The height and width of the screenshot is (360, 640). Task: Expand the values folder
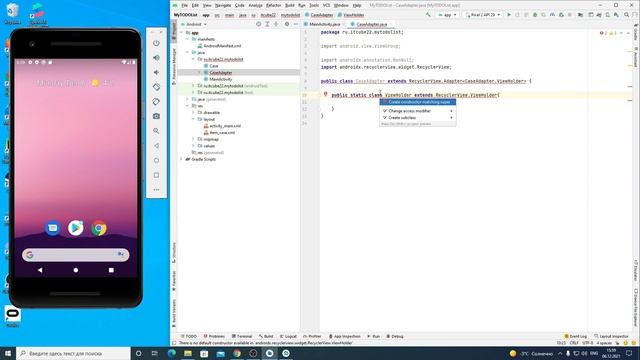(x=193, y=146)
